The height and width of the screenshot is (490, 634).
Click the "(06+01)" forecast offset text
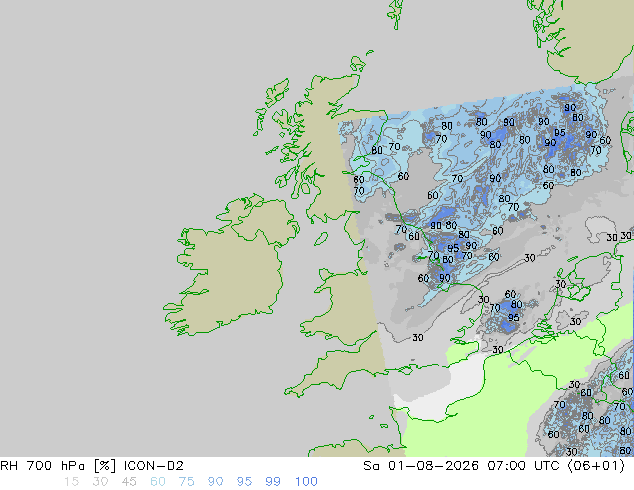click(596, 466)
